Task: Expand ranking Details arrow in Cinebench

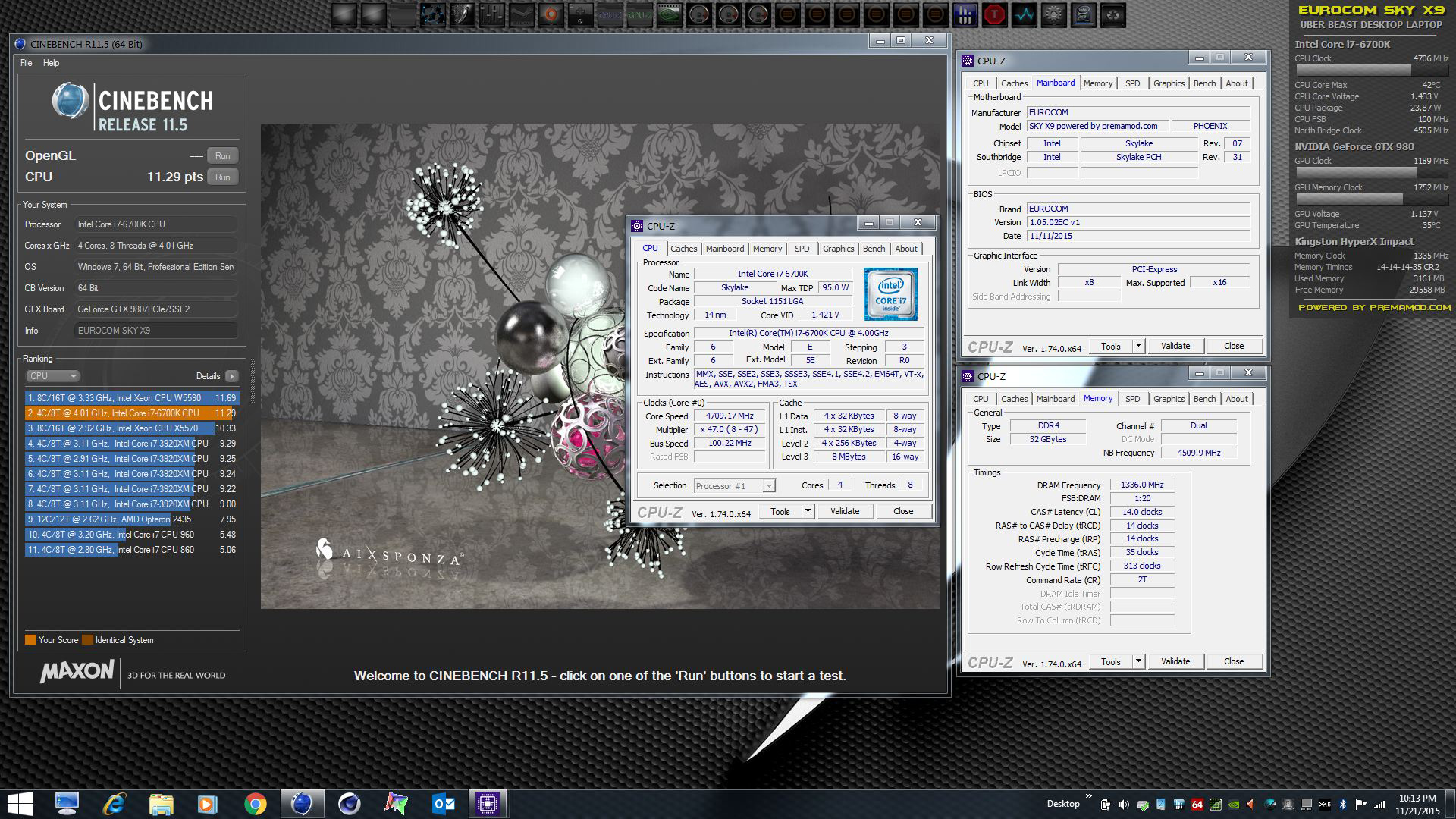Action: click(232, 376)
